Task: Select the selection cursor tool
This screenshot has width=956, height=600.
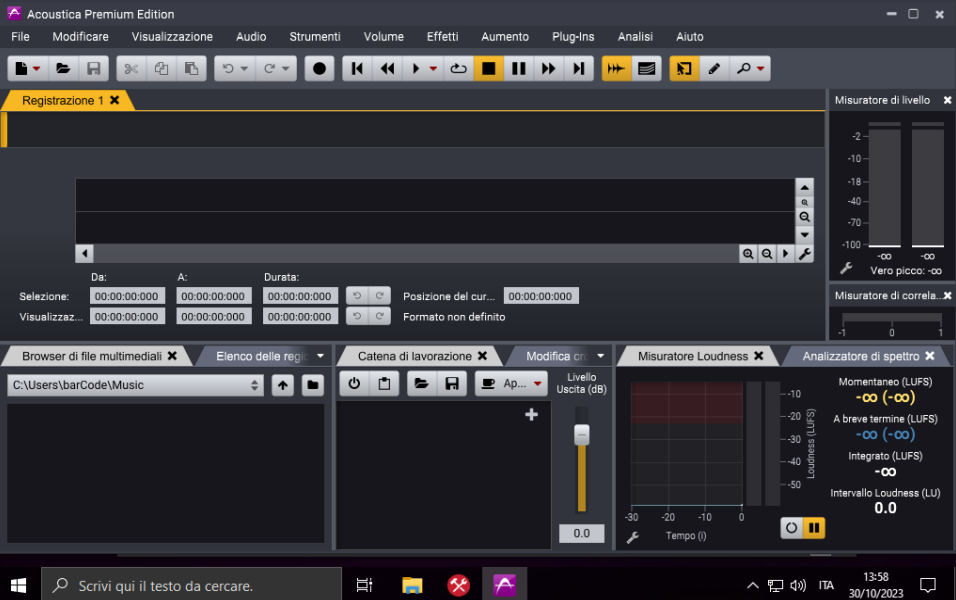Action: click(684, 69)
